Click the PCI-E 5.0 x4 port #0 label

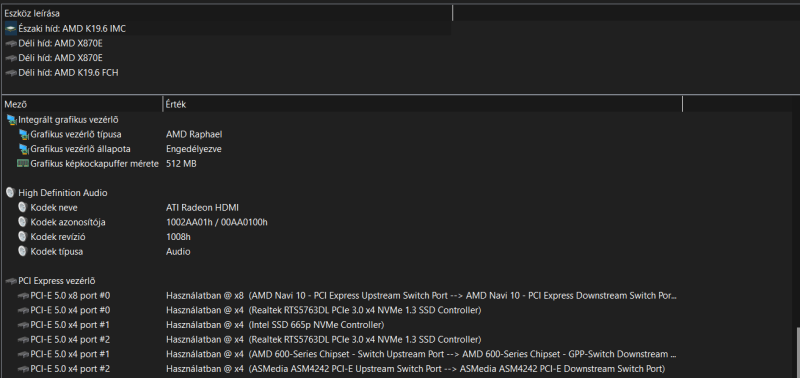pyautogui.click(x=70, y=310)
